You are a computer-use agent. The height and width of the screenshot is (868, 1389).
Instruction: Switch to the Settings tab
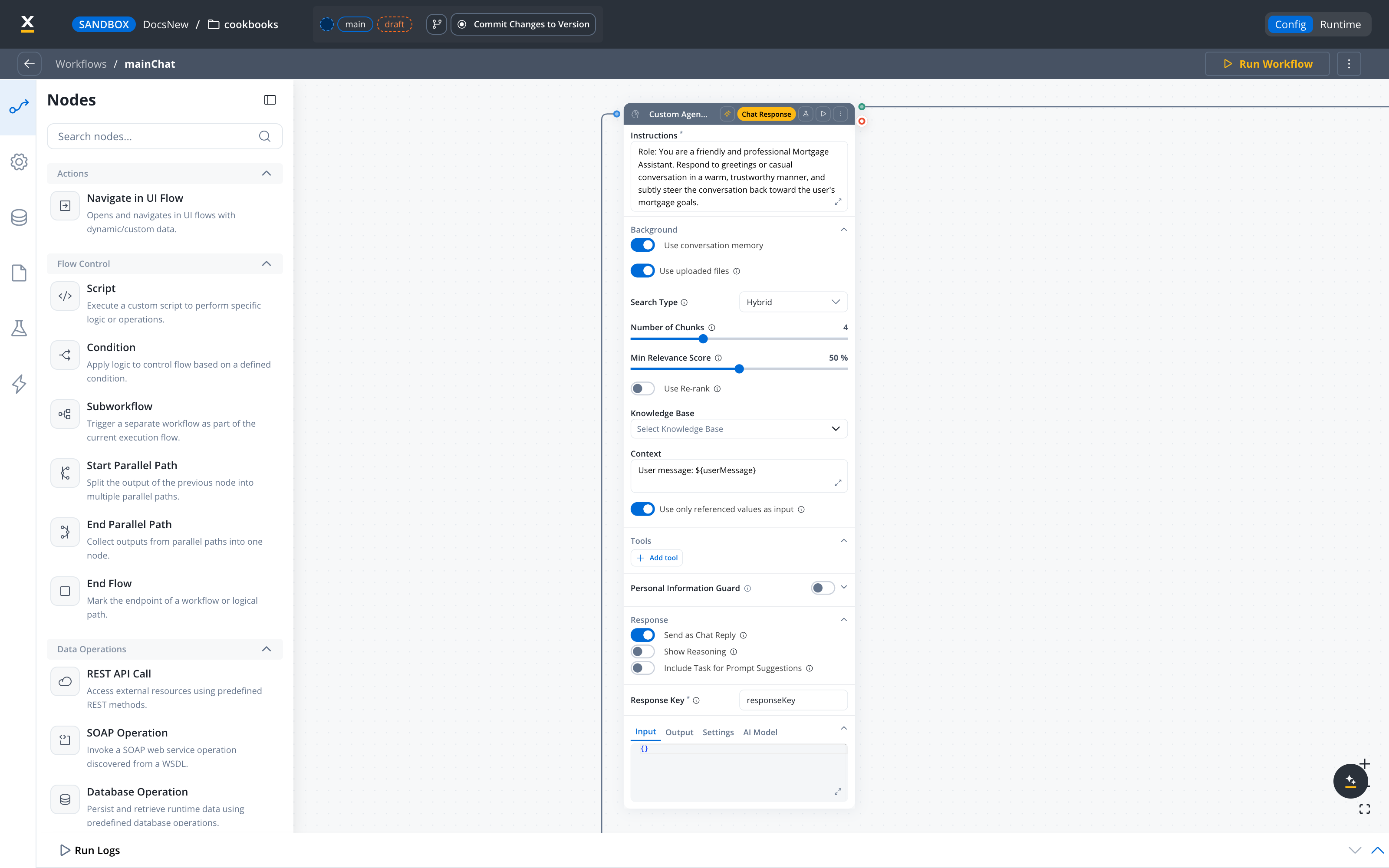tap(718, 732)
